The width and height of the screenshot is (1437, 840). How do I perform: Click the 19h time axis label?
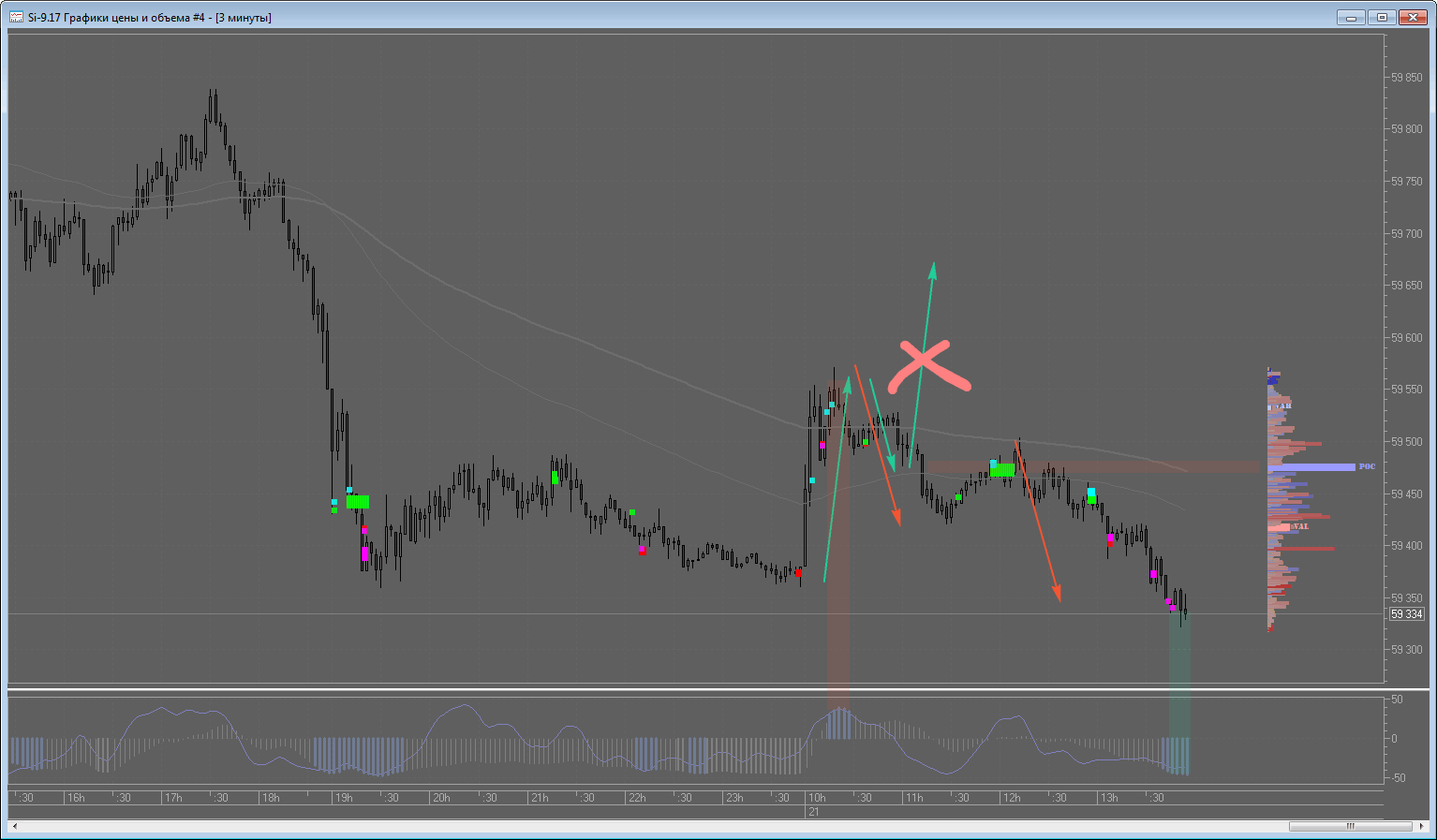[344, 798]
